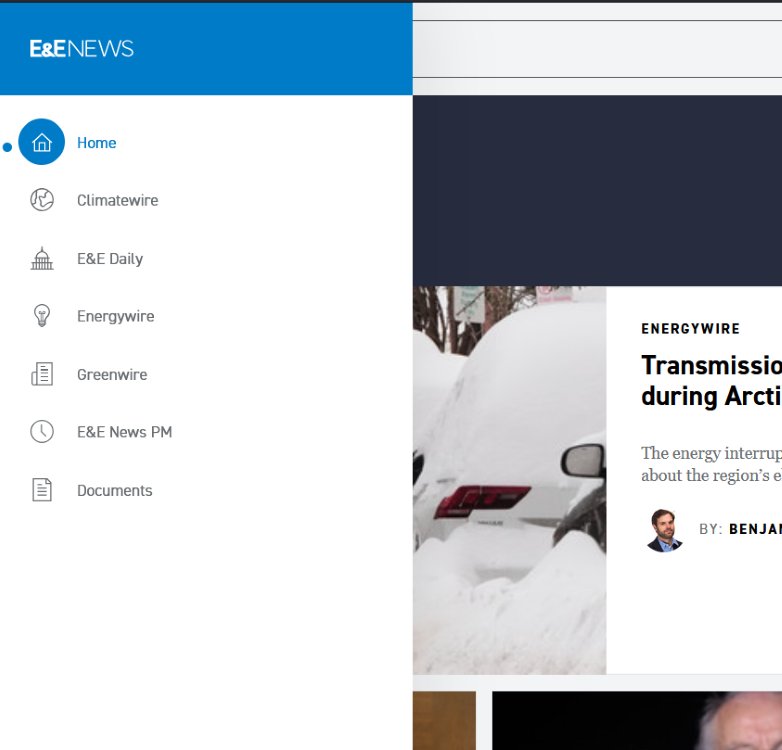
Task: Click the E&E Daily capitol building icon
Action: pos(42,258)
